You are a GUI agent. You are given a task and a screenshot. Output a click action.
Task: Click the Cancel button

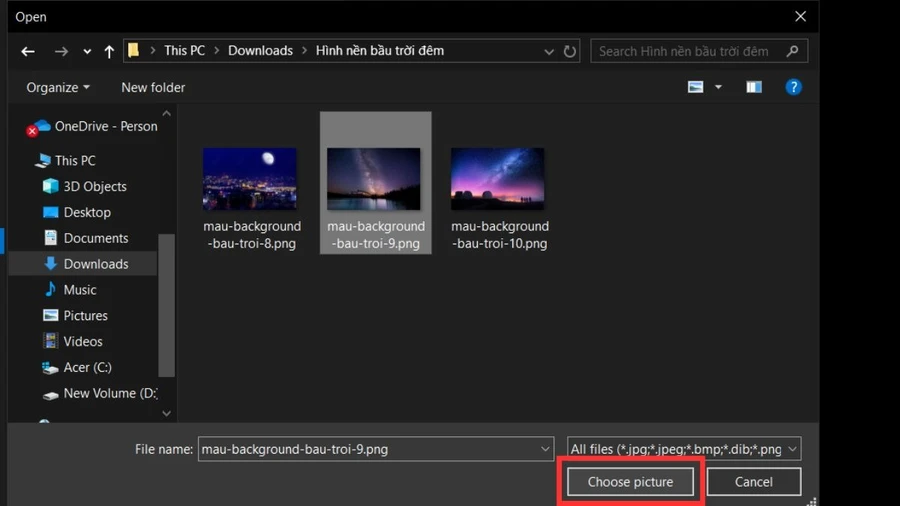click(x=754, y=482)
